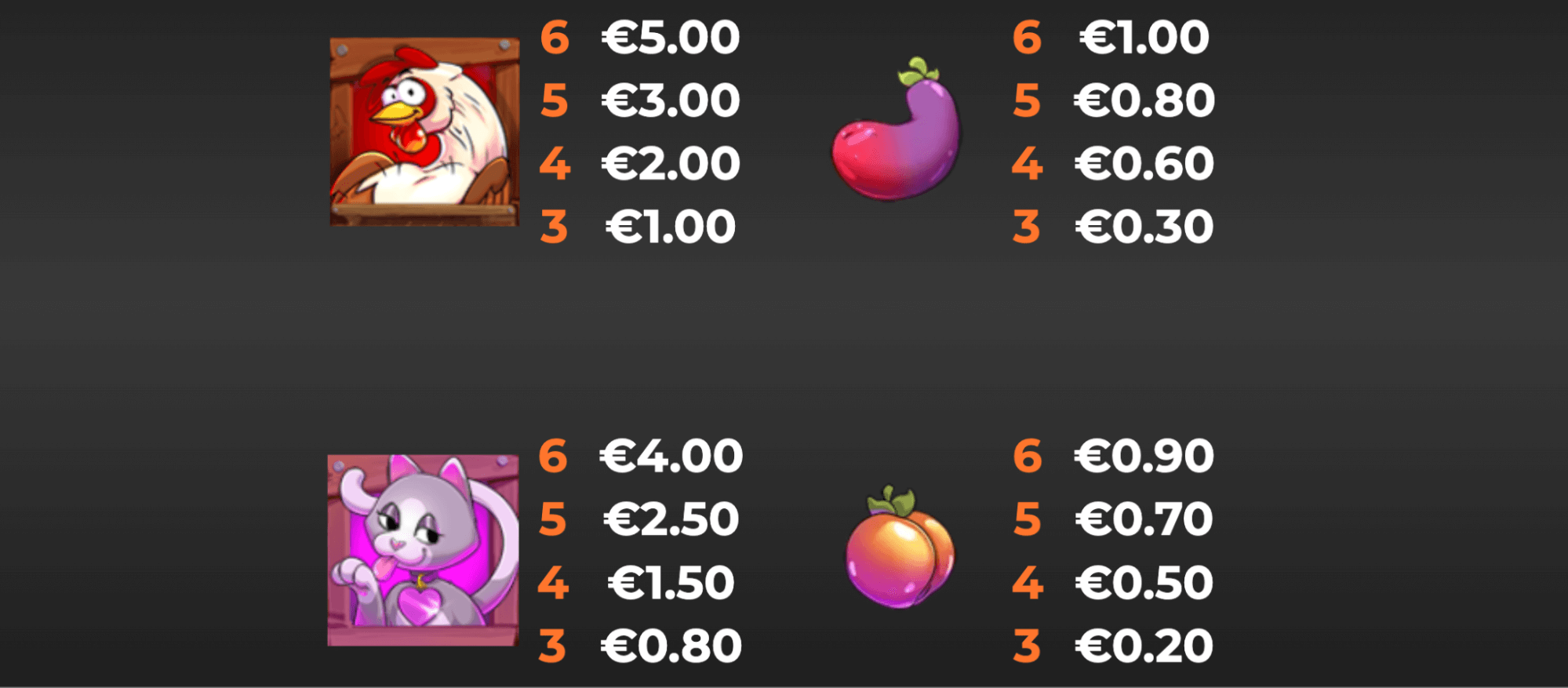Click the cat €4.00 payout

point(671,457)
